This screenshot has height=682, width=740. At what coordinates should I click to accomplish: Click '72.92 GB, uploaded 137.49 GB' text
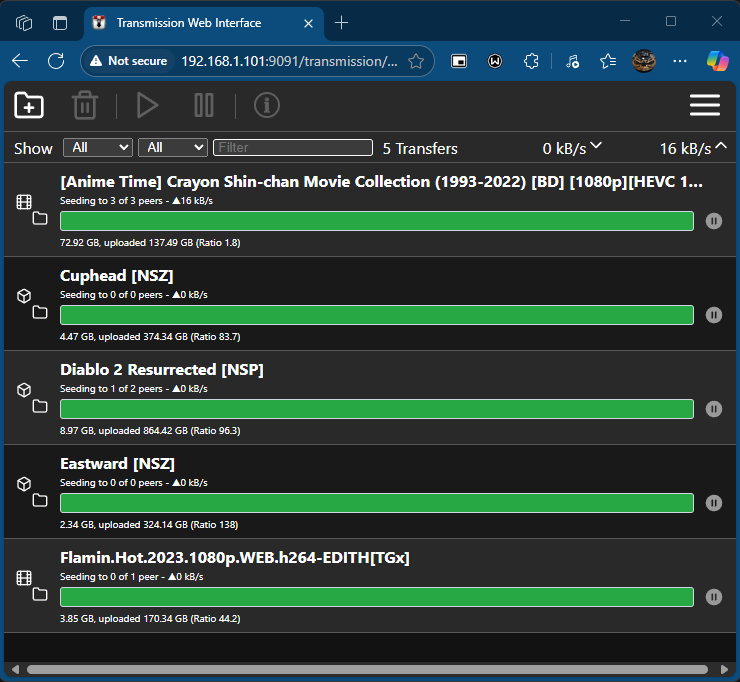(x=126, y=243)
